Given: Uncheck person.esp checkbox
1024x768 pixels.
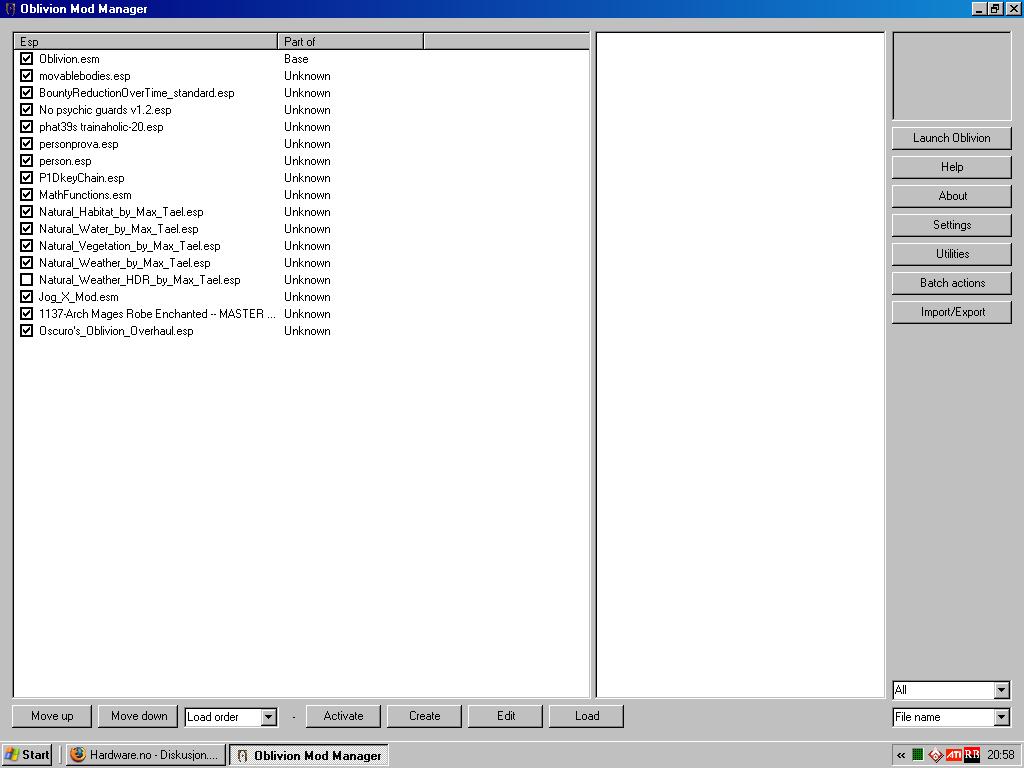Looking at the screenshot, I should [x=26, y=161].
